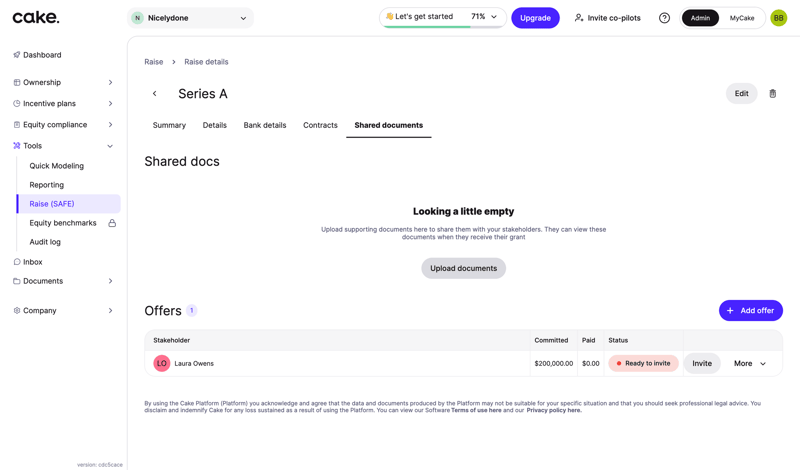The image size is (800, 470).
Task: Switch to MyCake view
Action: coord(742,18)
